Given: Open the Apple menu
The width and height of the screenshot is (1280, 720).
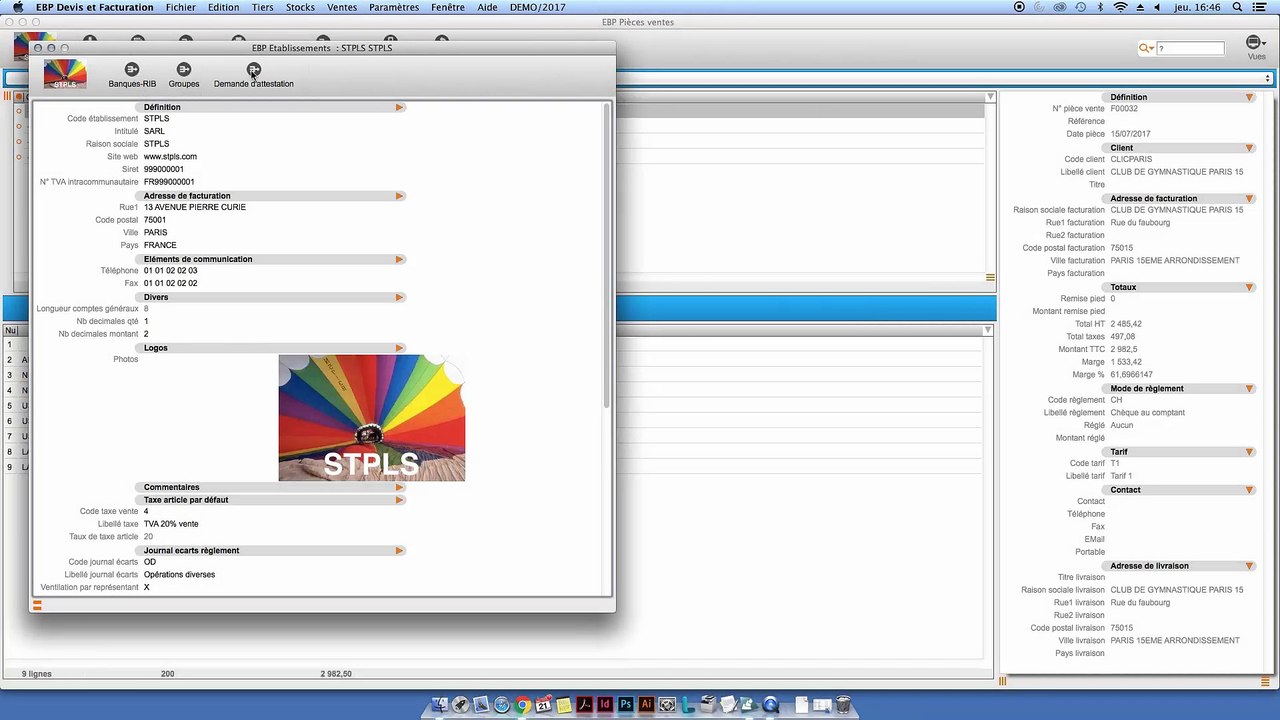Looking at the screenshot, I should pyautogui.click(x=17, y=7).
